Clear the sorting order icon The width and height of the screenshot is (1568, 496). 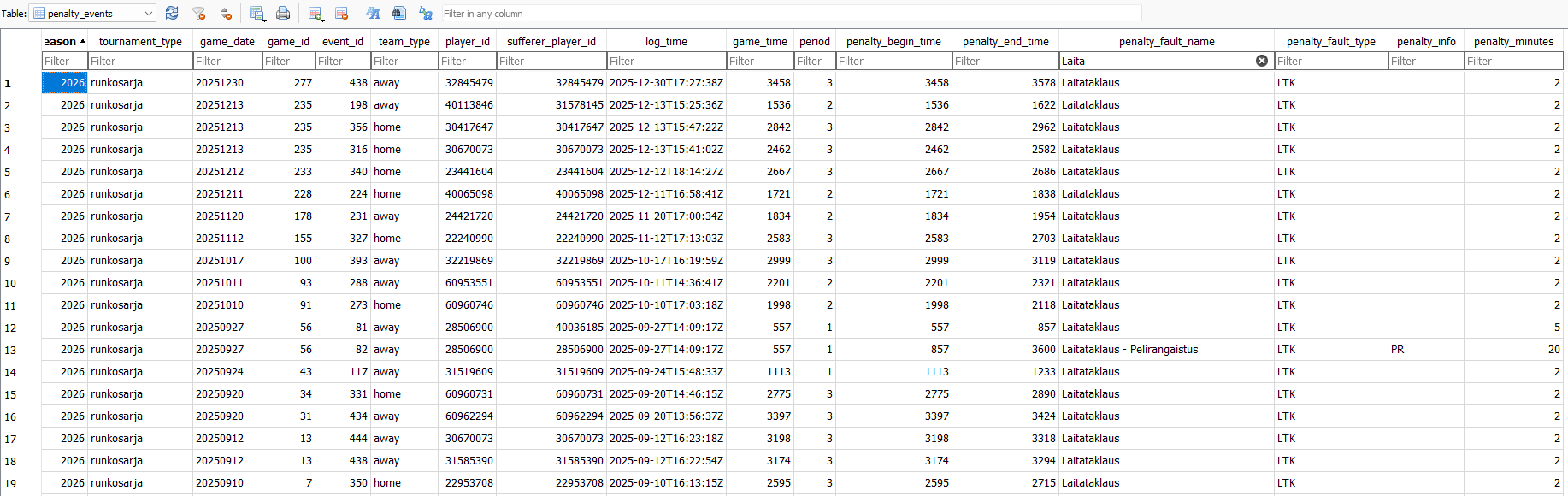[x=226, y=14]
